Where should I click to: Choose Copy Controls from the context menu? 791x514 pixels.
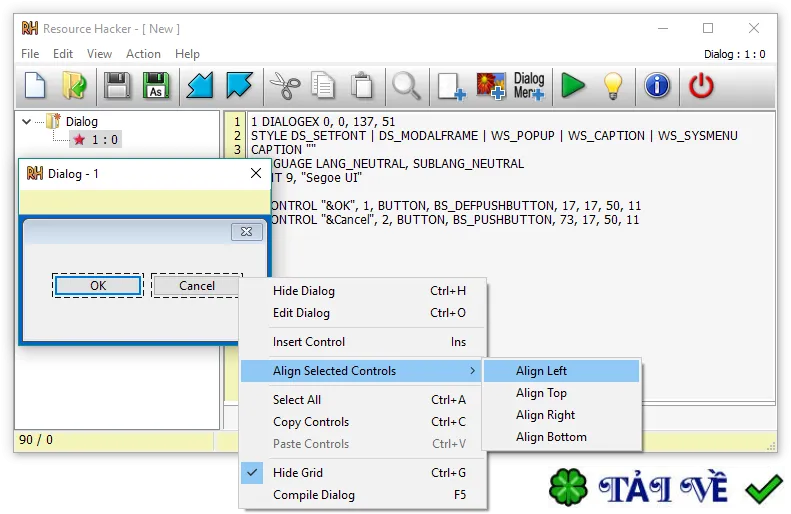pyautogui.click(x=363, y=422)
